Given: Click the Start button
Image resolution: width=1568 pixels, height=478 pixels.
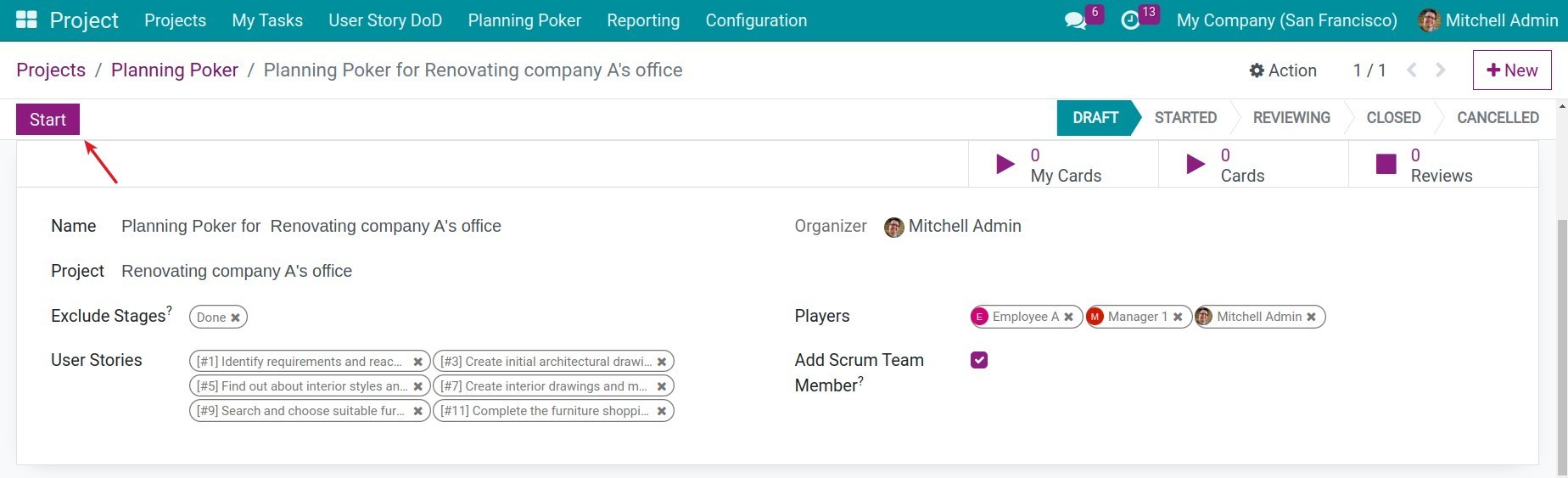Looking at the screenshot, I should [48, 120].
